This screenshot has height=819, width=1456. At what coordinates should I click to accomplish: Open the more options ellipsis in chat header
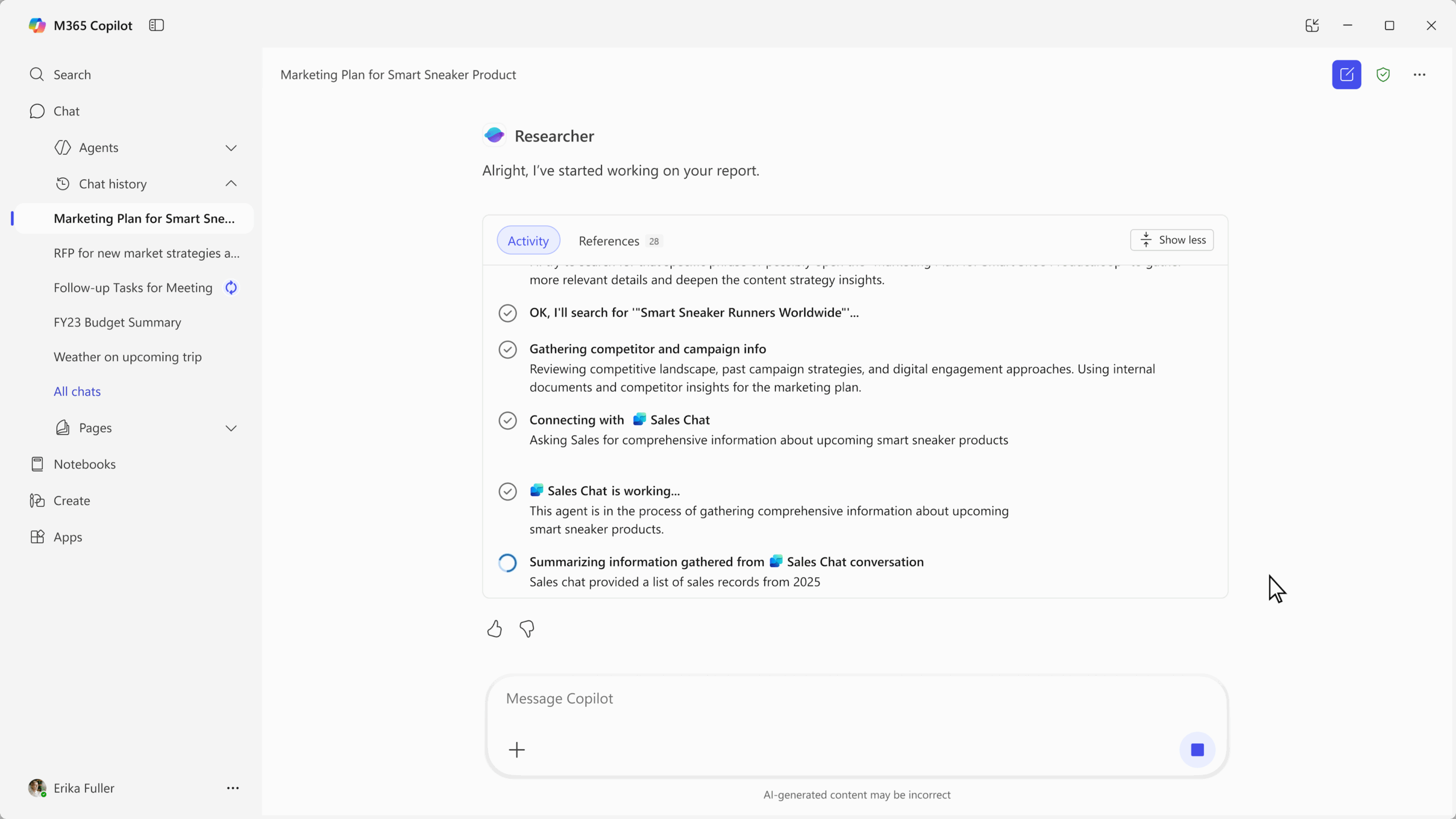pyautogui.click(x=1420, y=75)
